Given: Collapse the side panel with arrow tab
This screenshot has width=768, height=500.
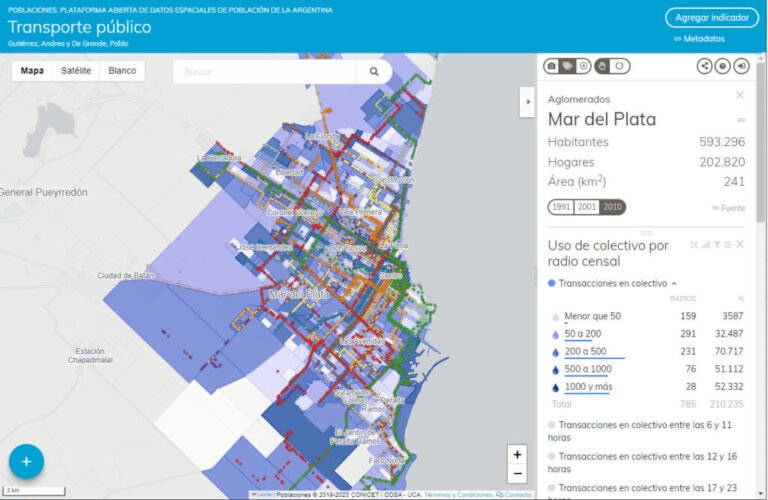Looking at the screenshot, I should 527,102.
